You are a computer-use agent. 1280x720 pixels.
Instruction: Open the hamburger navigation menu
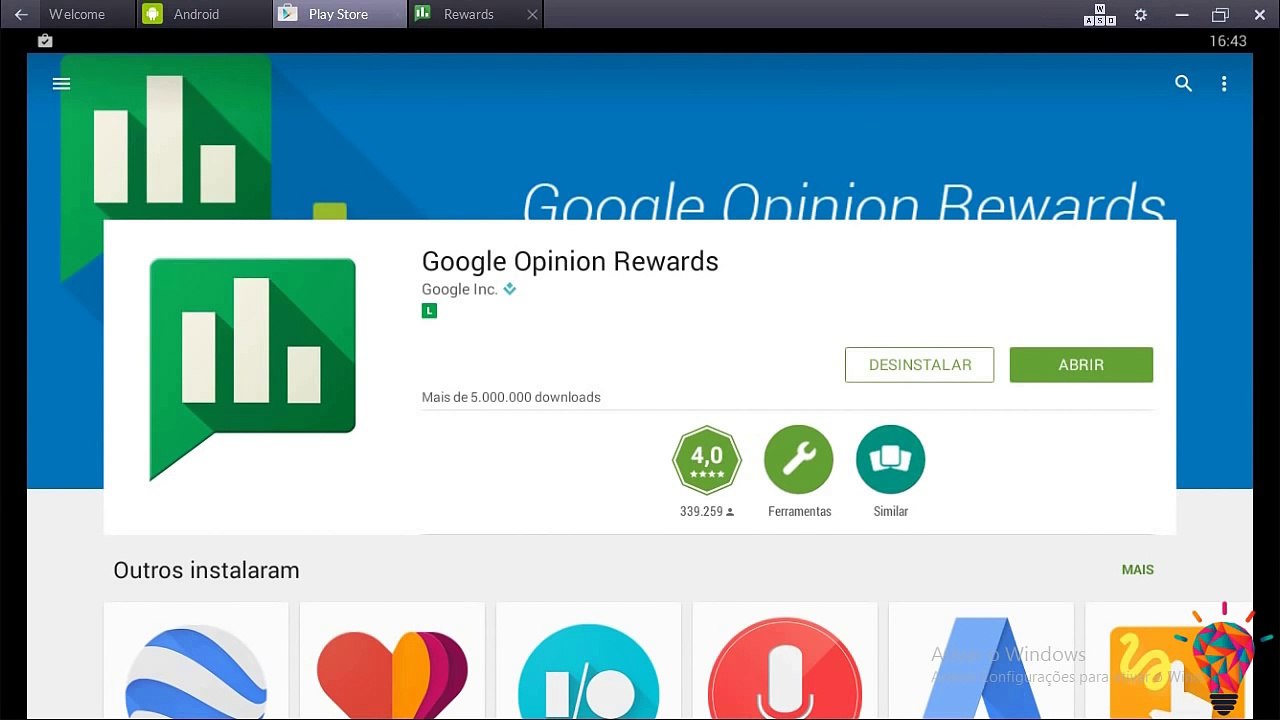coord(61,84)
